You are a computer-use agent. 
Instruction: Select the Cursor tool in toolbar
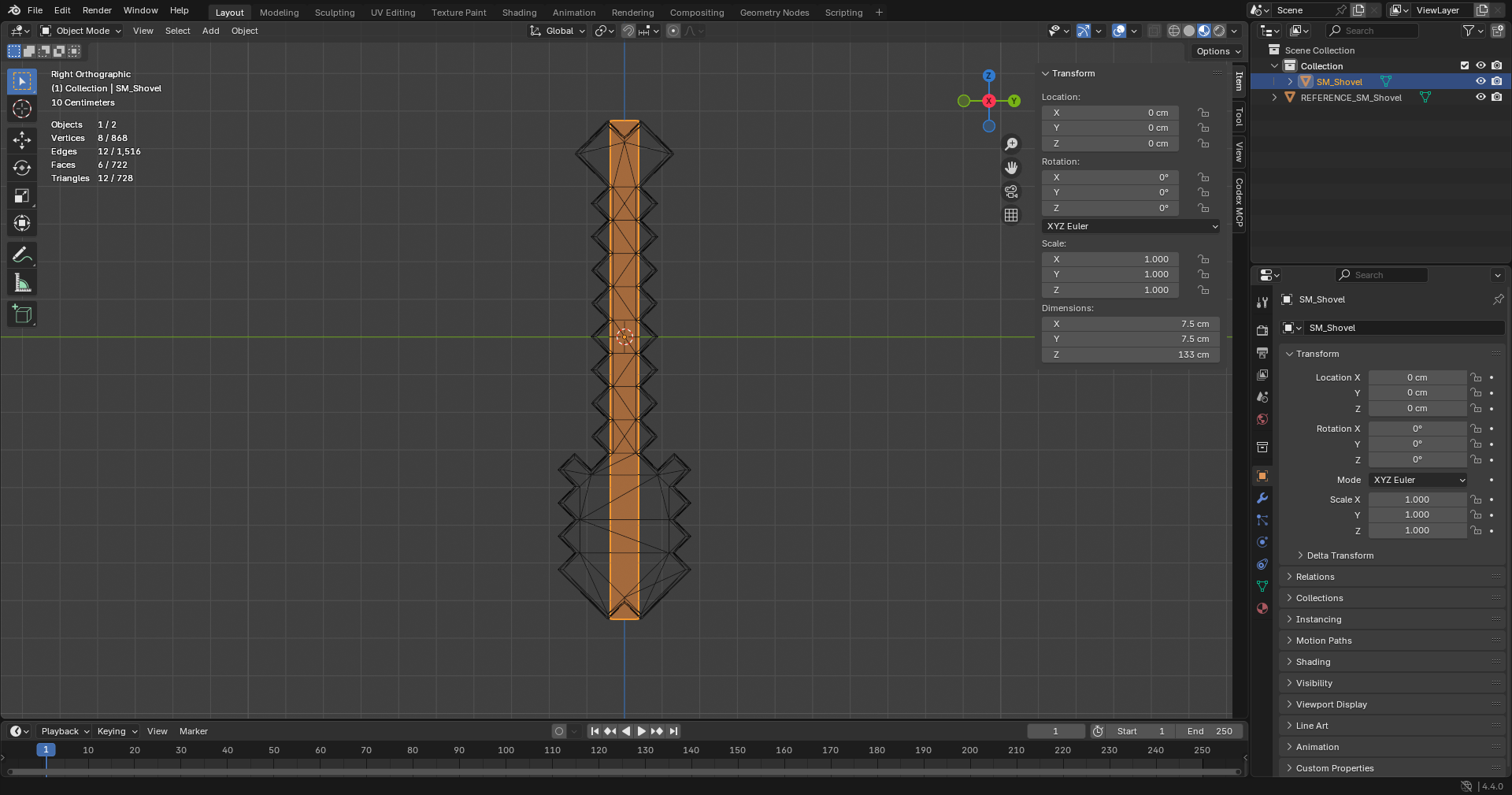click(x=22, y=109)
